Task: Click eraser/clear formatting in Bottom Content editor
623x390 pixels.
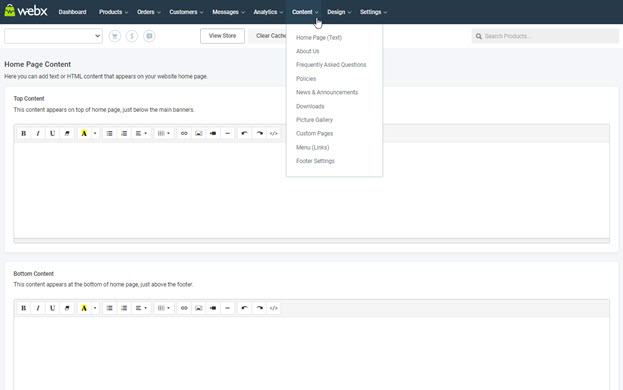Action: tap(67, 308)
